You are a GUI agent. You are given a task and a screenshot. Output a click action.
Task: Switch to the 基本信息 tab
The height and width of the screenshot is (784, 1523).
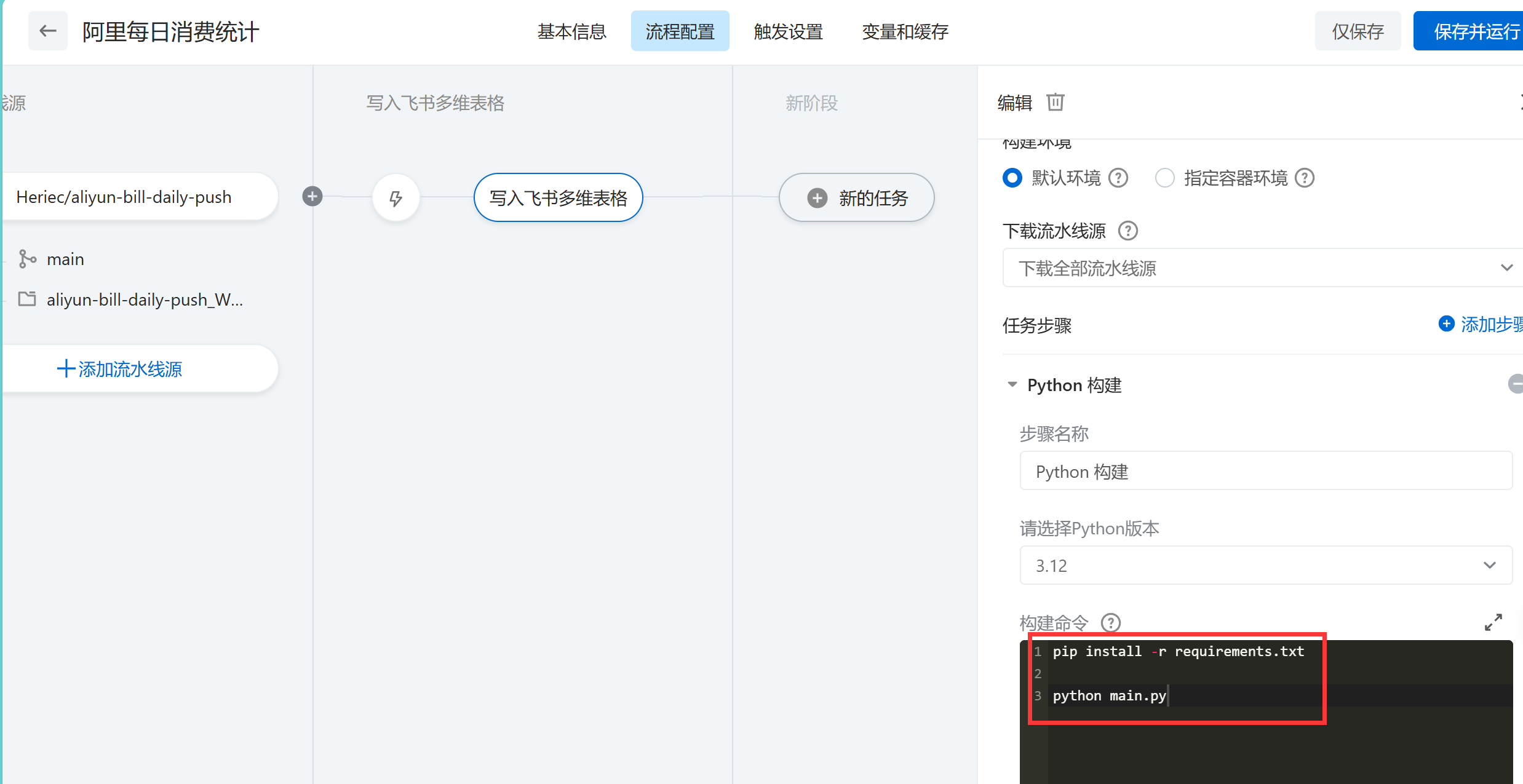coord(571,31)
